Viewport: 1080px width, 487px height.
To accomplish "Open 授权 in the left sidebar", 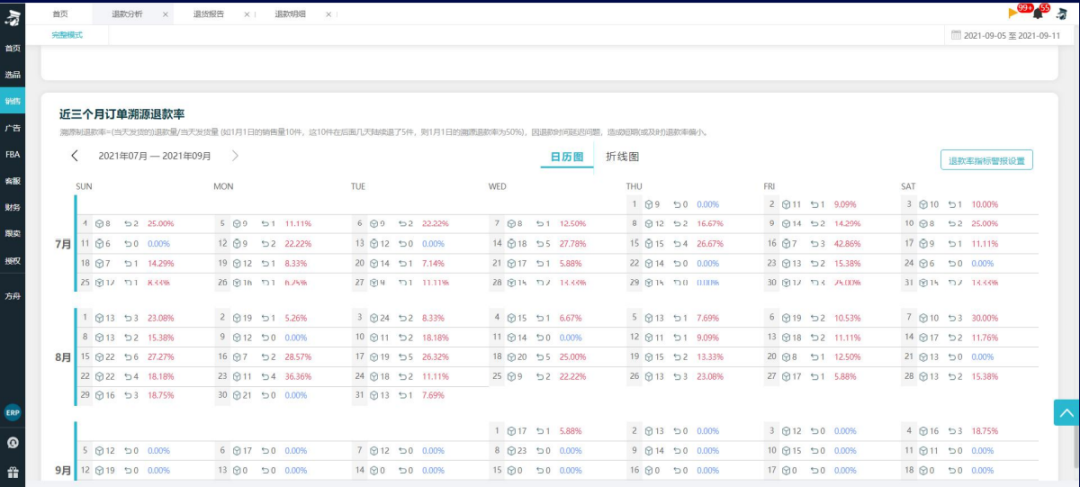I will pyautogui.click(x=12, y=261).
